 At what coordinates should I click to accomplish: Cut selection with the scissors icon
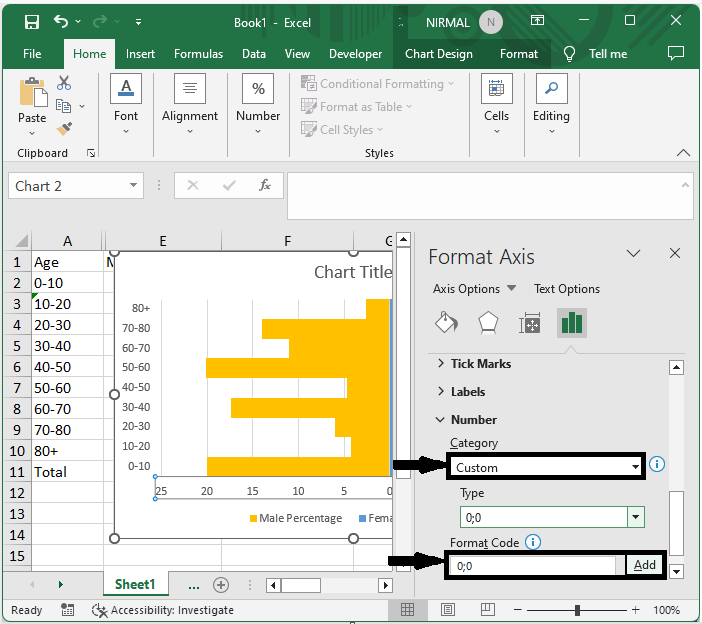[x=64, y=83]
